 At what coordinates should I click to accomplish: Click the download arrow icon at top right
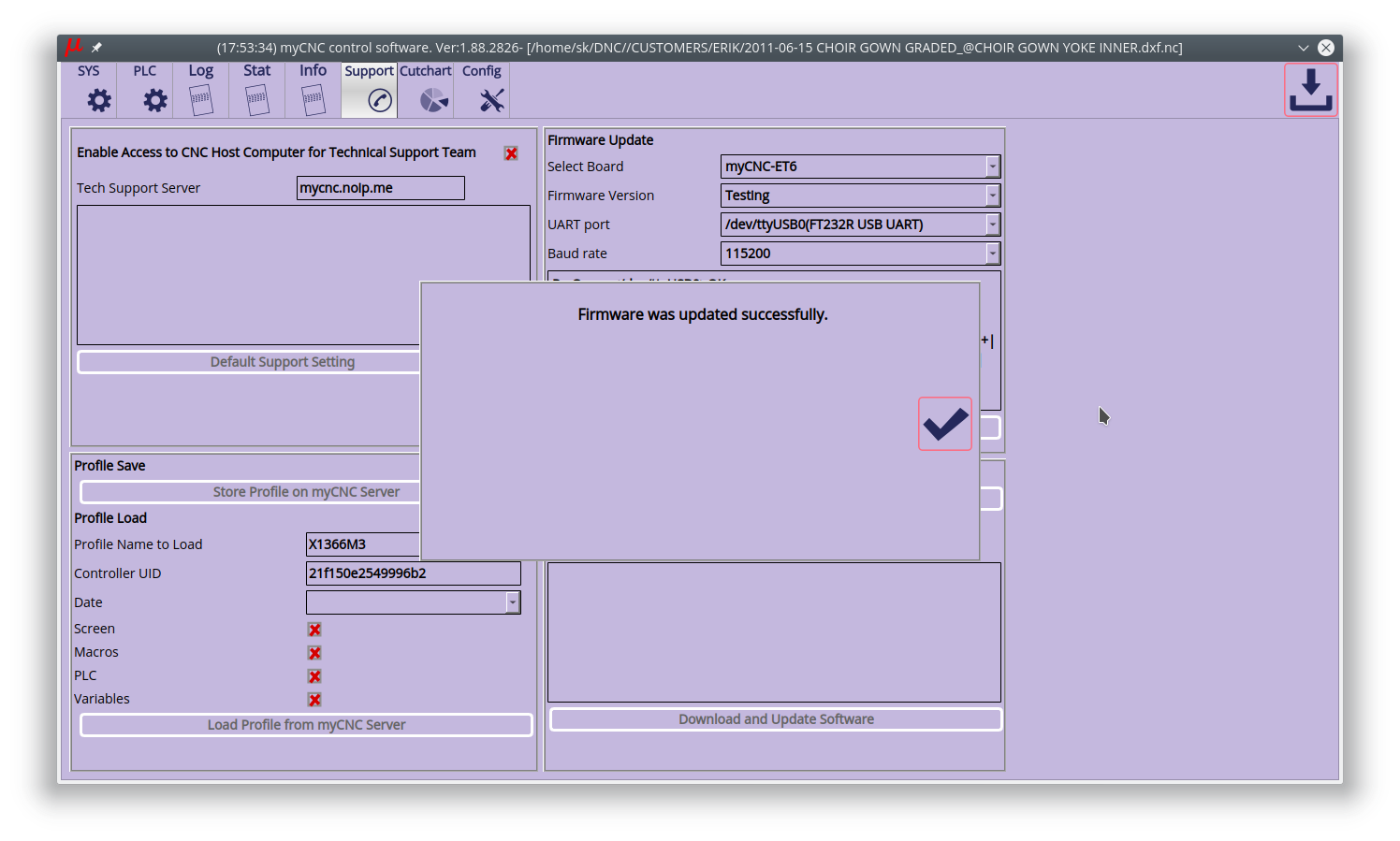click(x=1310, y=90)
